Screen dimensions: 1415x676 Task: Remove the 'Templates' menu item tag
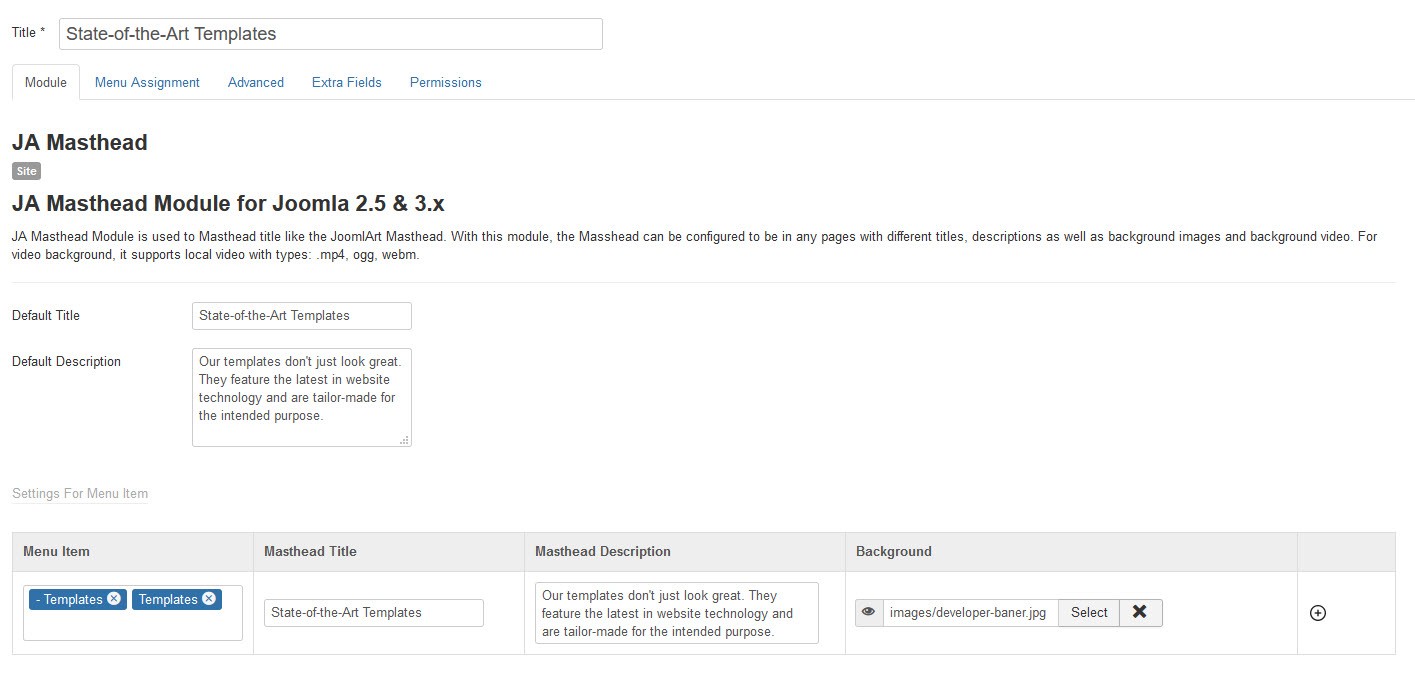click(209, 599)
